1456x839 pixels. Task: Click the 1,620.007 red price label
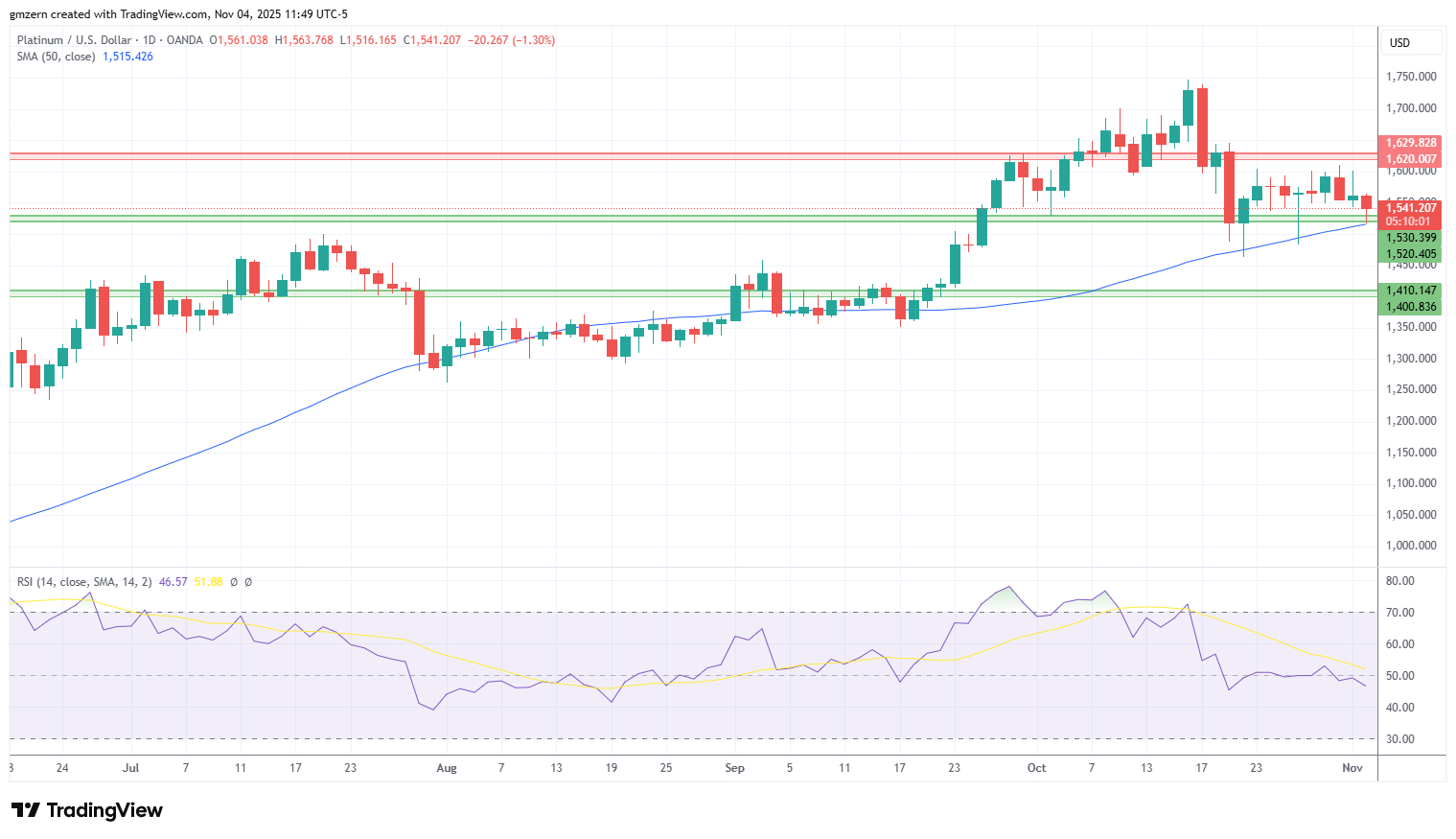click(x=1411, y=159)
